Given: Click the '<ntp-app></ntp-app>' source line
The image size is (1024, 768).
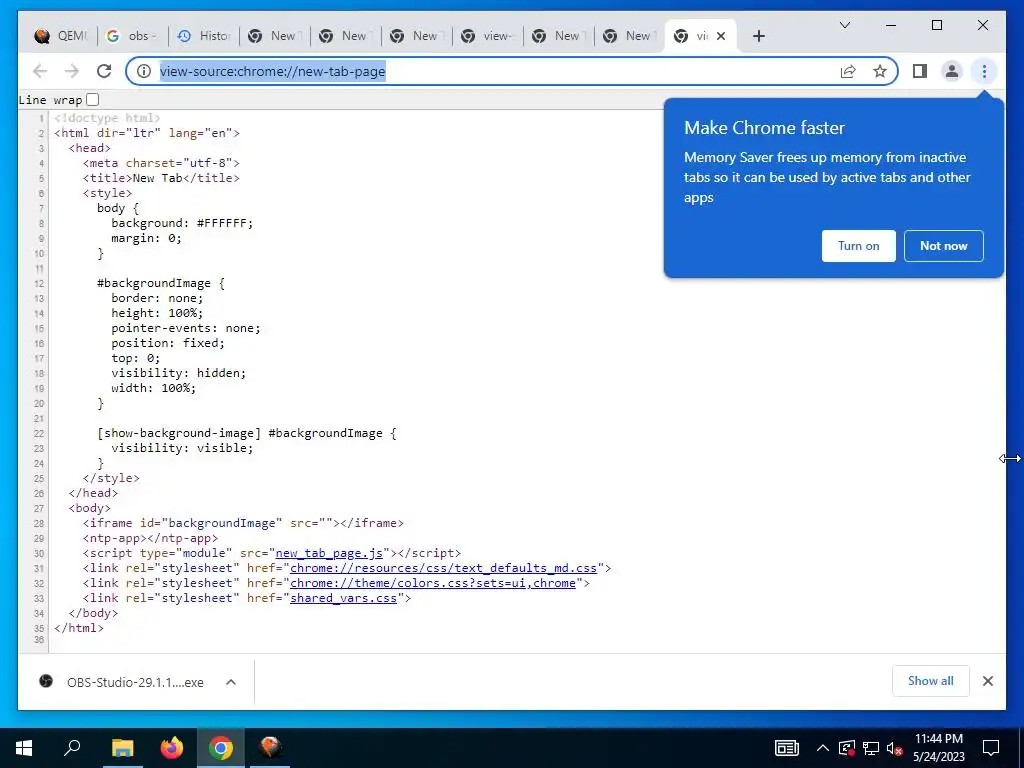Looking at the screenshot, I should click(x=150, y=538).
